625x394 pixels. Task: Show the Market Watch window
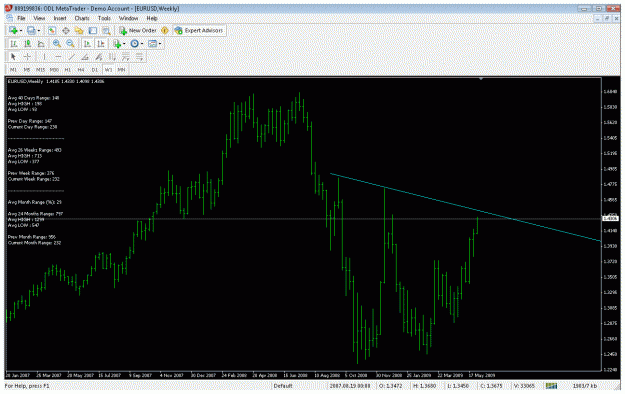[x=52, y=31]
